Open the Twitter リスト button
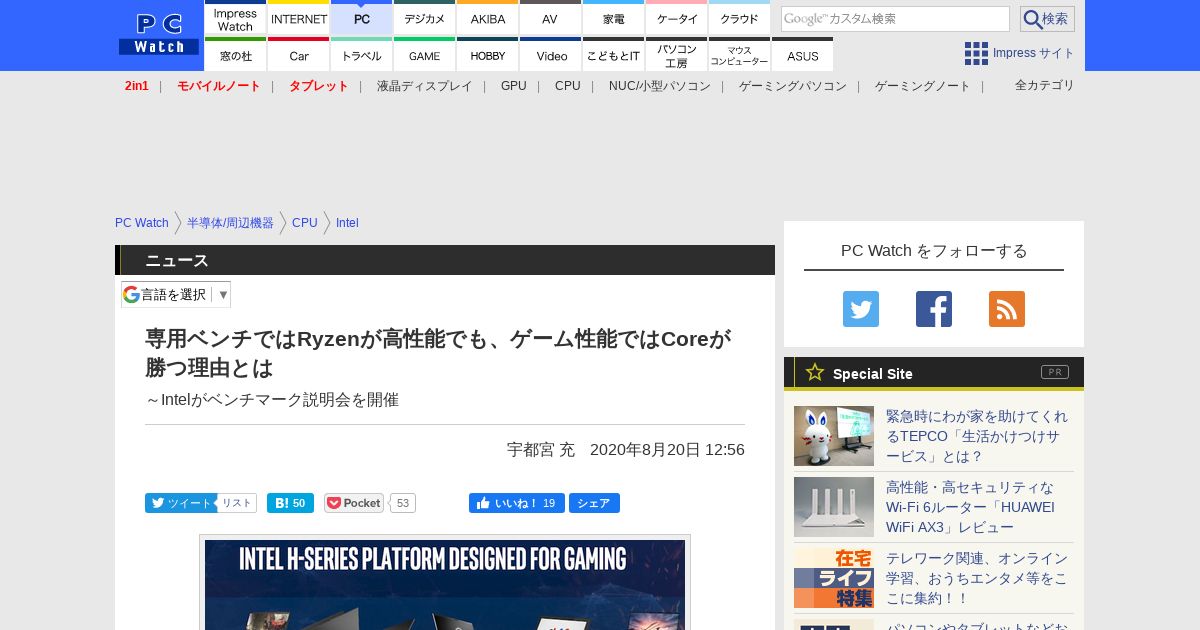The image size is (1200, 630). coord(237,503)
